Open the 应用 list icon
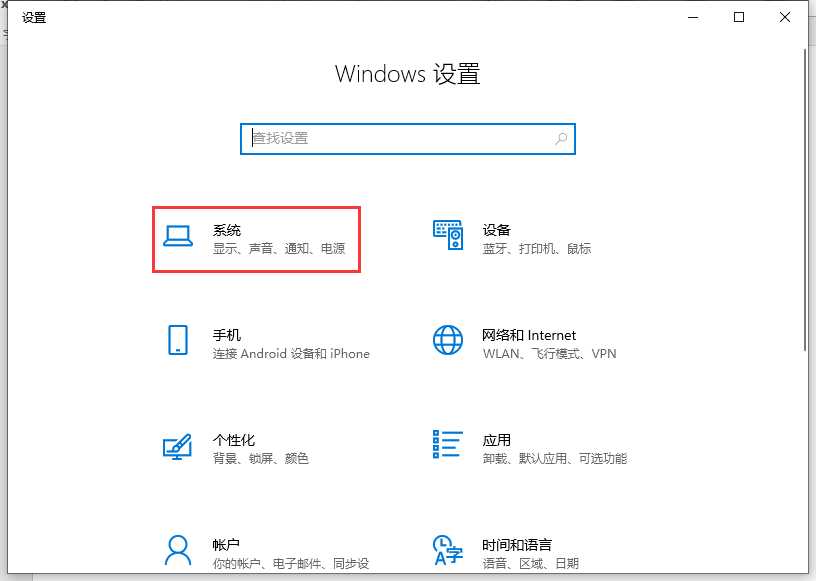The image size is (816, 581). click(448, 444)
